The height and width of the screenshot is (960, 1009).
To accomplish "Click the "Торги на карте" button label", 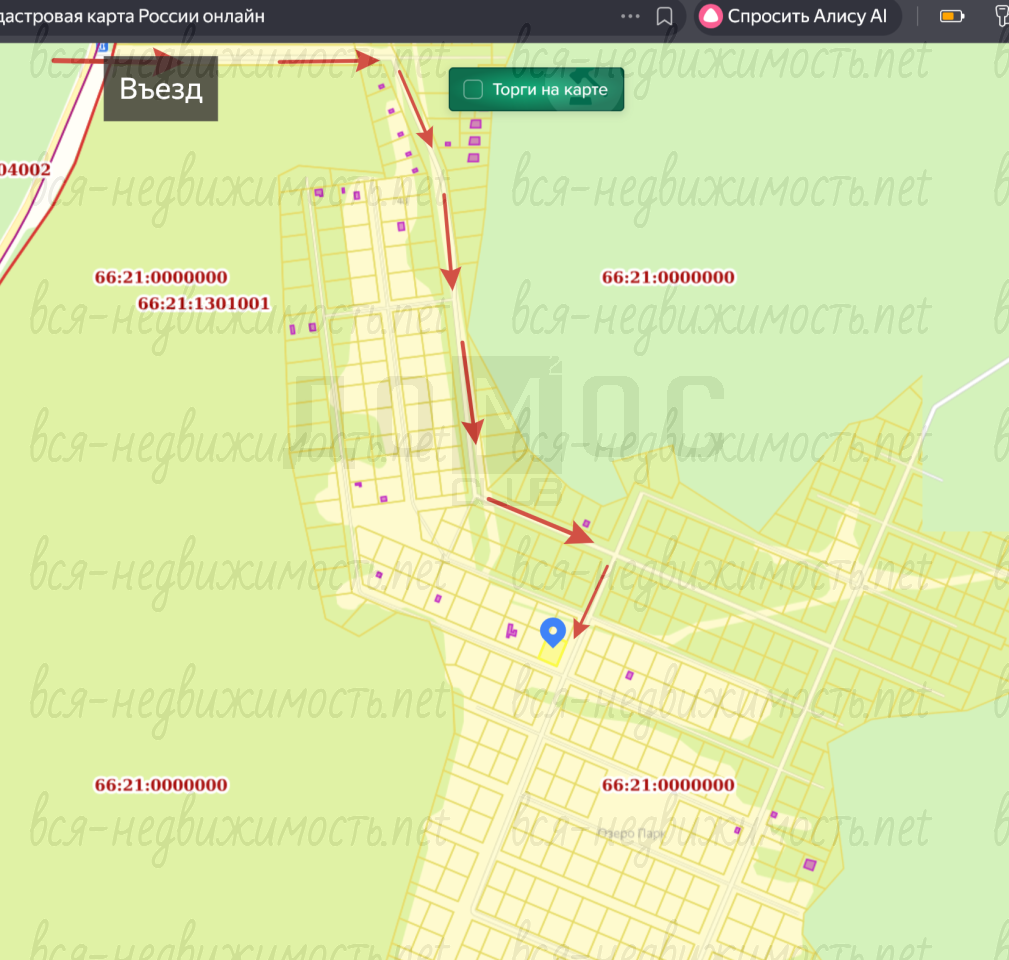I will point(549,90).
